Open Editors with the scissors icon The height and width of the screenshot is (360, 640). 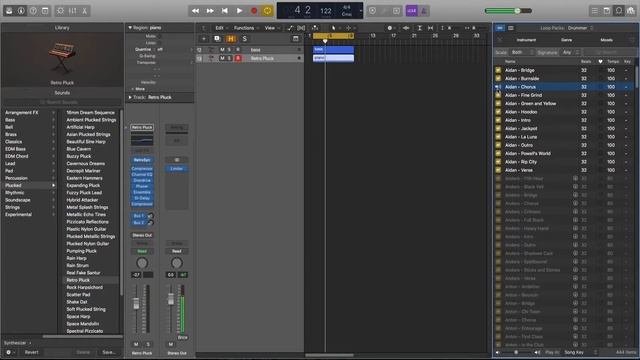tap(84, 11)
